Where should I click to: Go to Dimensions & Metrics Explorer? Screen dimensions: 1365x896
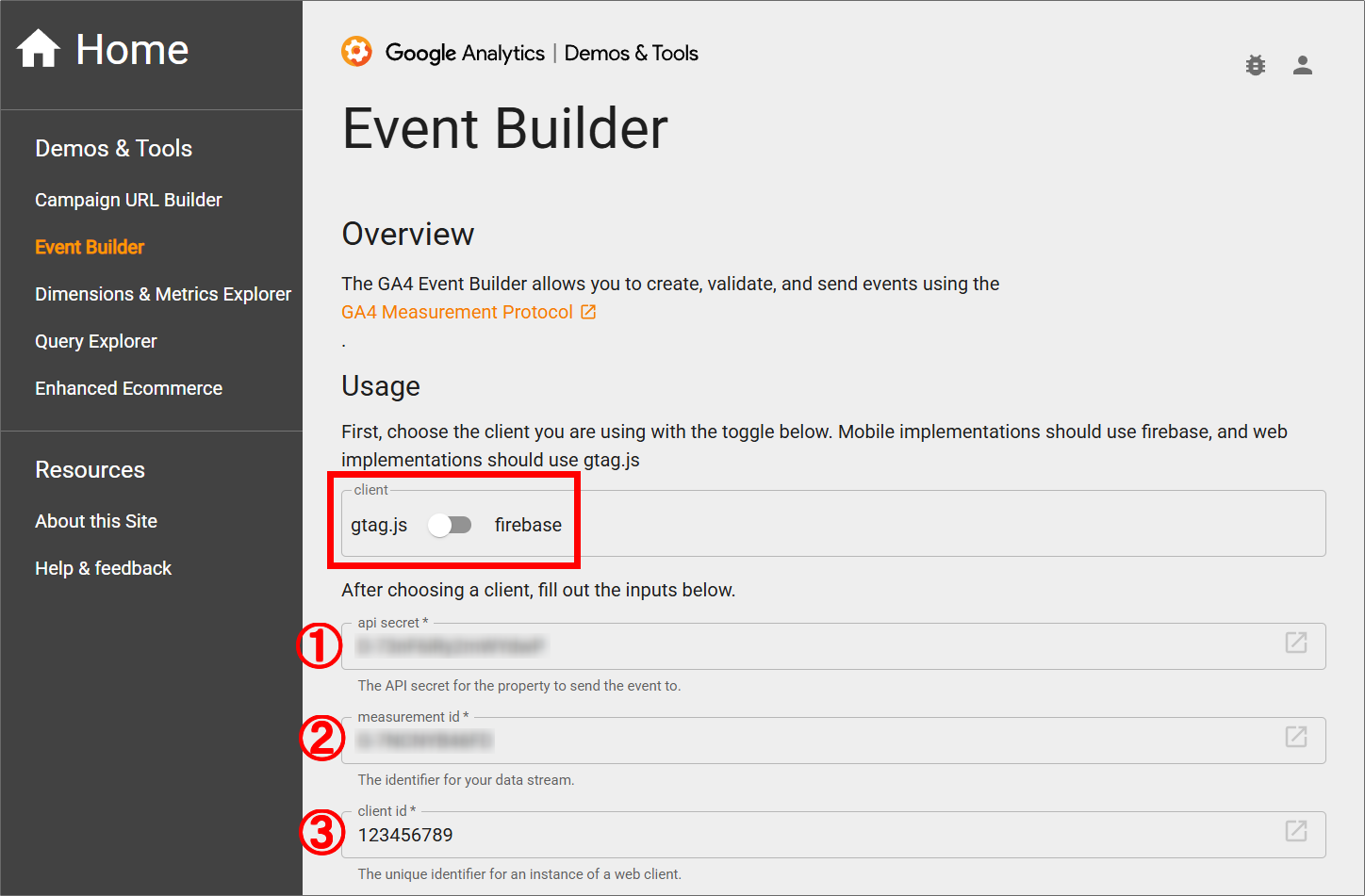point(163,294)
